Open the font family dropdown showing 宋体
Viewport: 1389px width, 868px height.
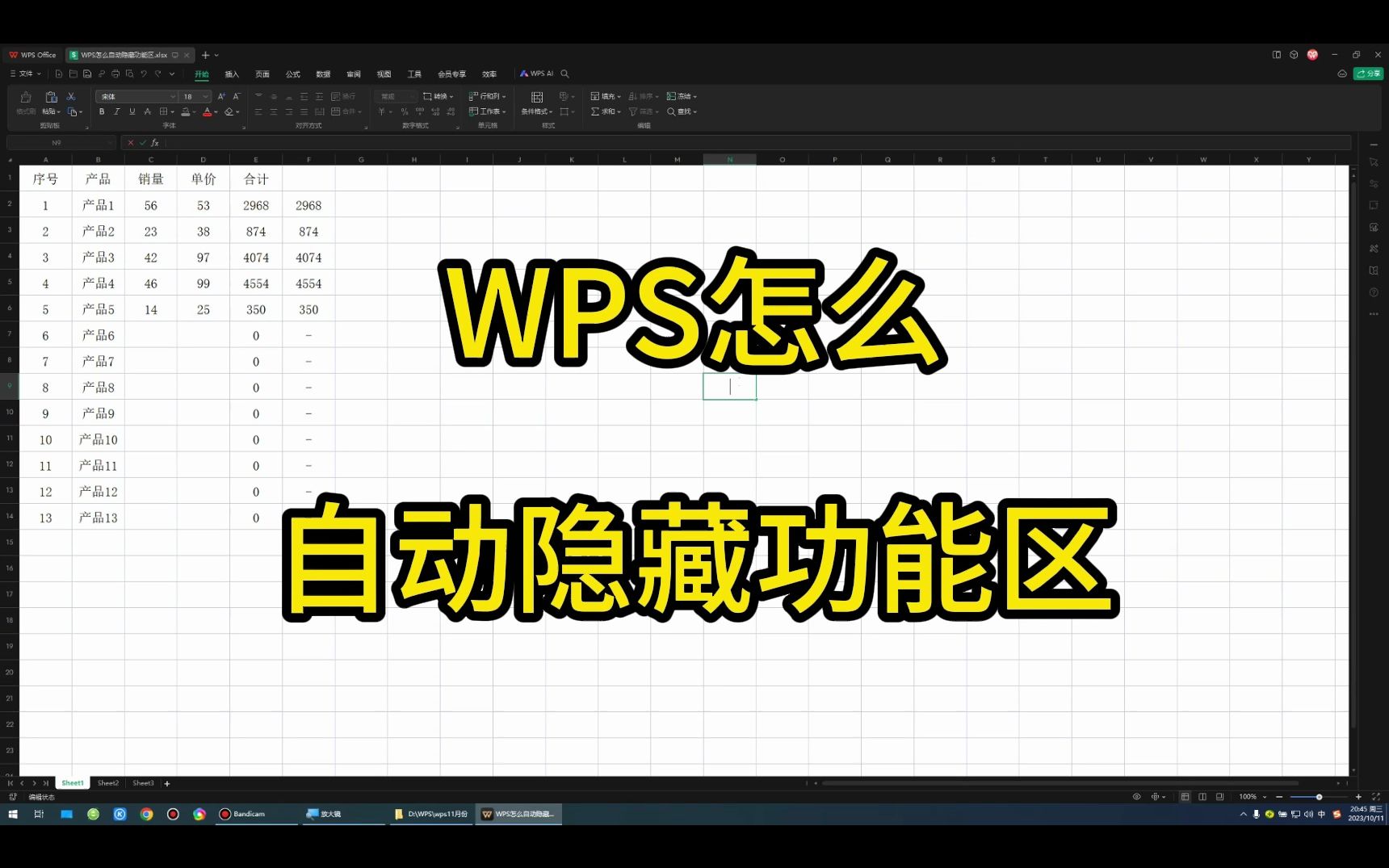(x=136, y=96)
